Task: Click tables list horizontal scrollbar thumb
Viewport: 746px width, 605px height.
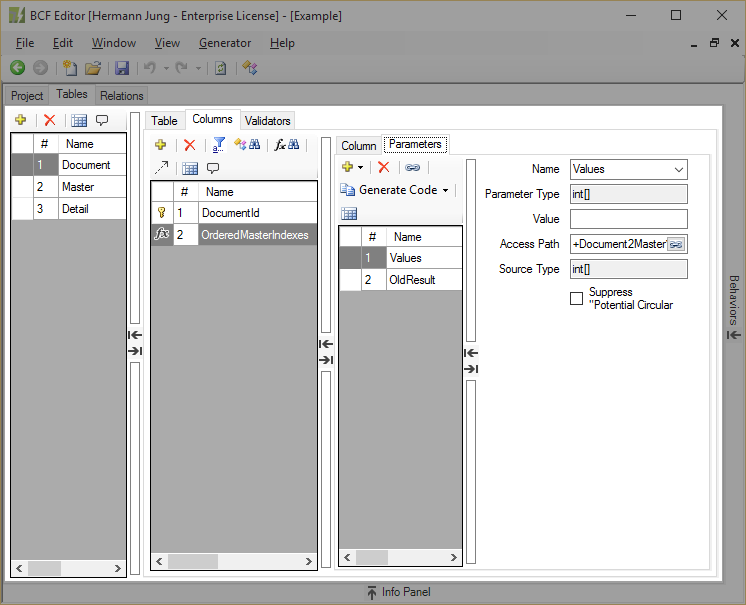Action: tap(44, 568)
